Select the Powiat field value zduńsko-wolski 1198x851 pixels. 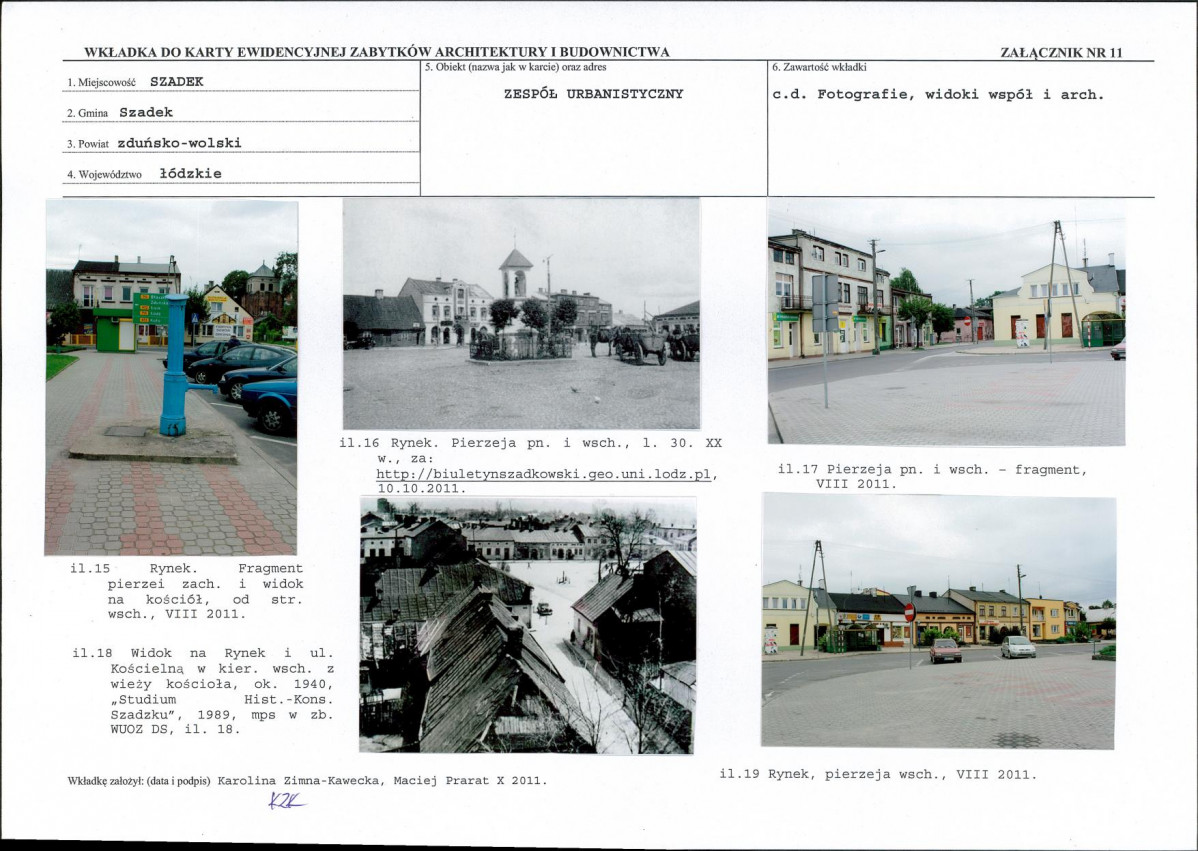click(x=179, y=143)
